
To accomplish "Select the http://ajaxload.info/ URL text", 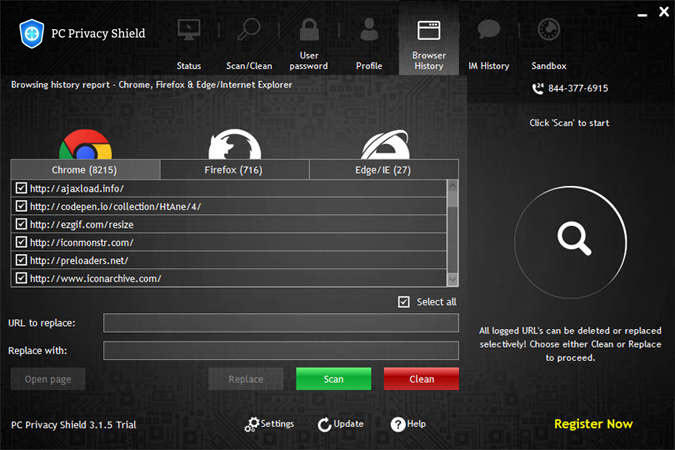I will (77, 189).
